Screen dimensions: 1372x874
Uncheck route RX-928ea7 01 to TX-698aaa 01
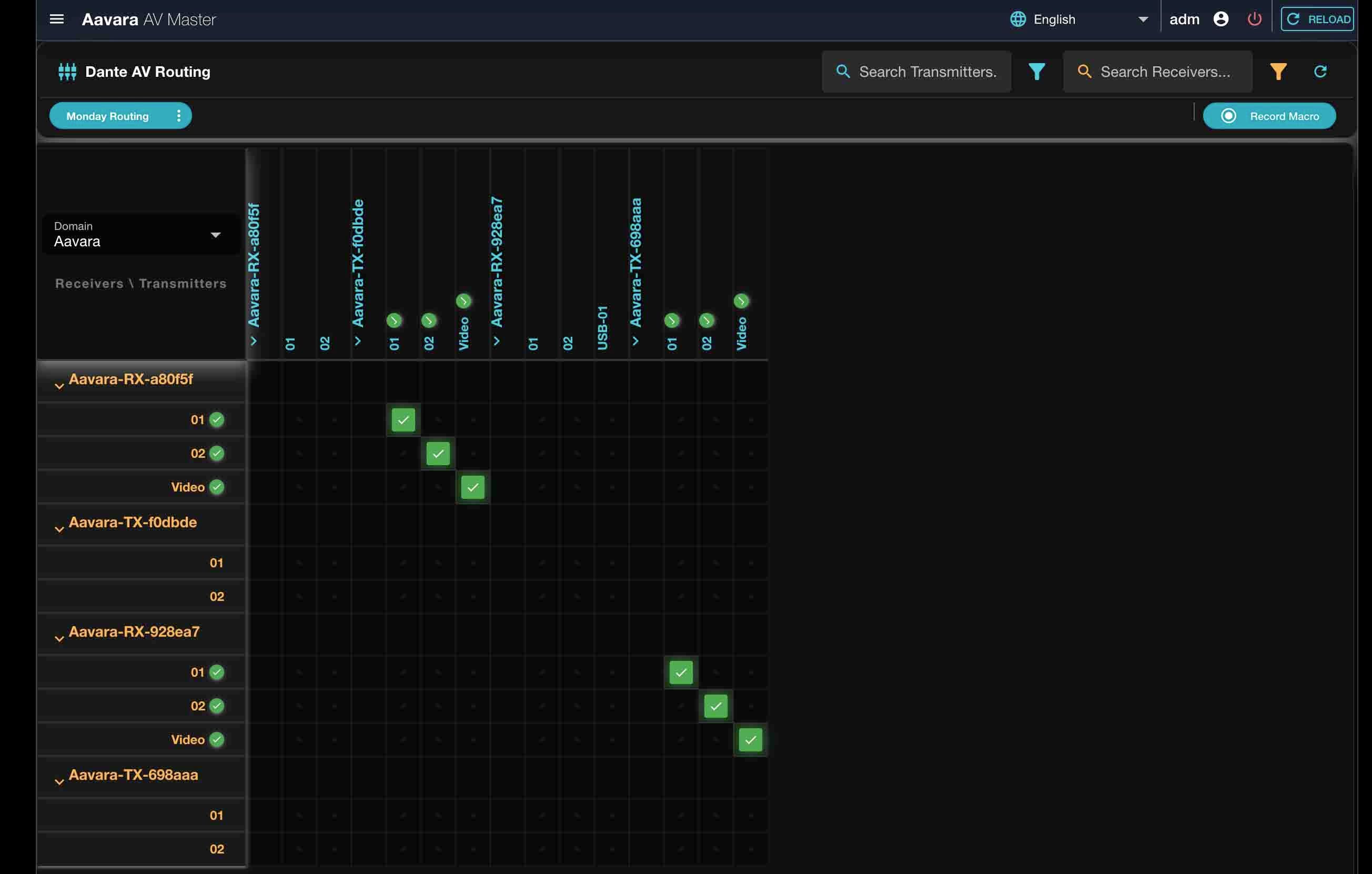681,672
